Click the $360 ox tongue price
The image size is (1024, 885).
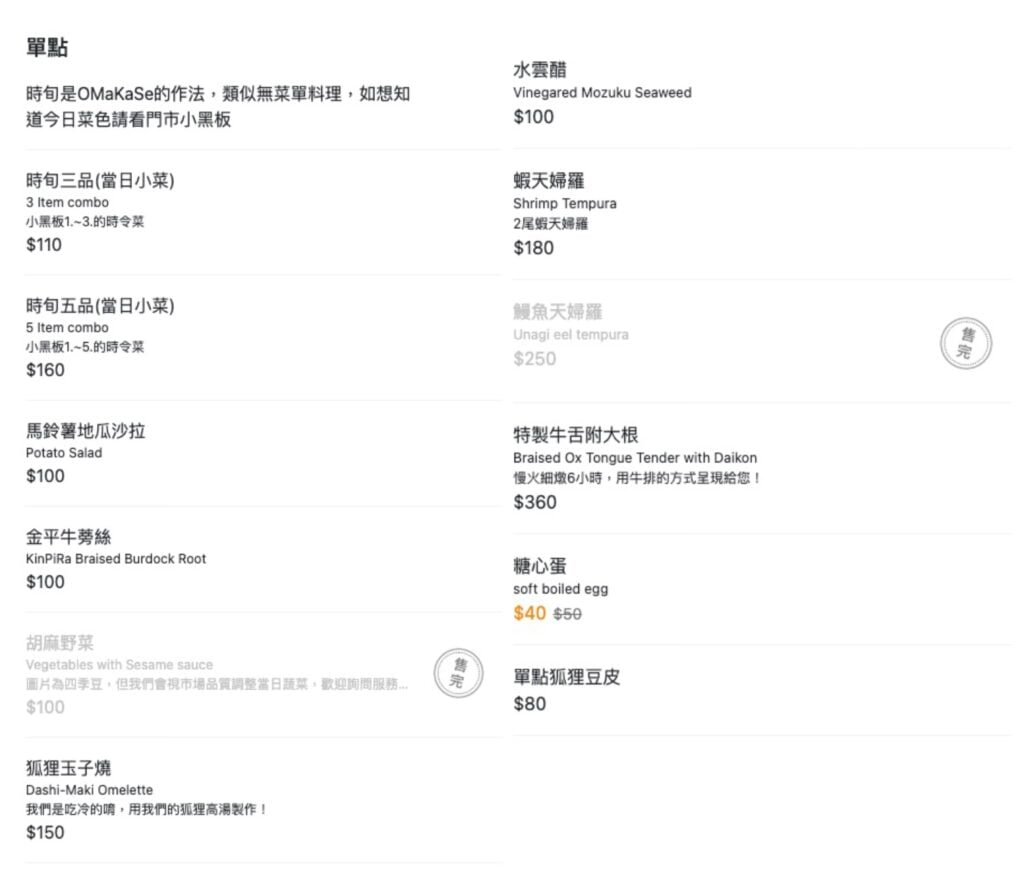tap(535, 502)
